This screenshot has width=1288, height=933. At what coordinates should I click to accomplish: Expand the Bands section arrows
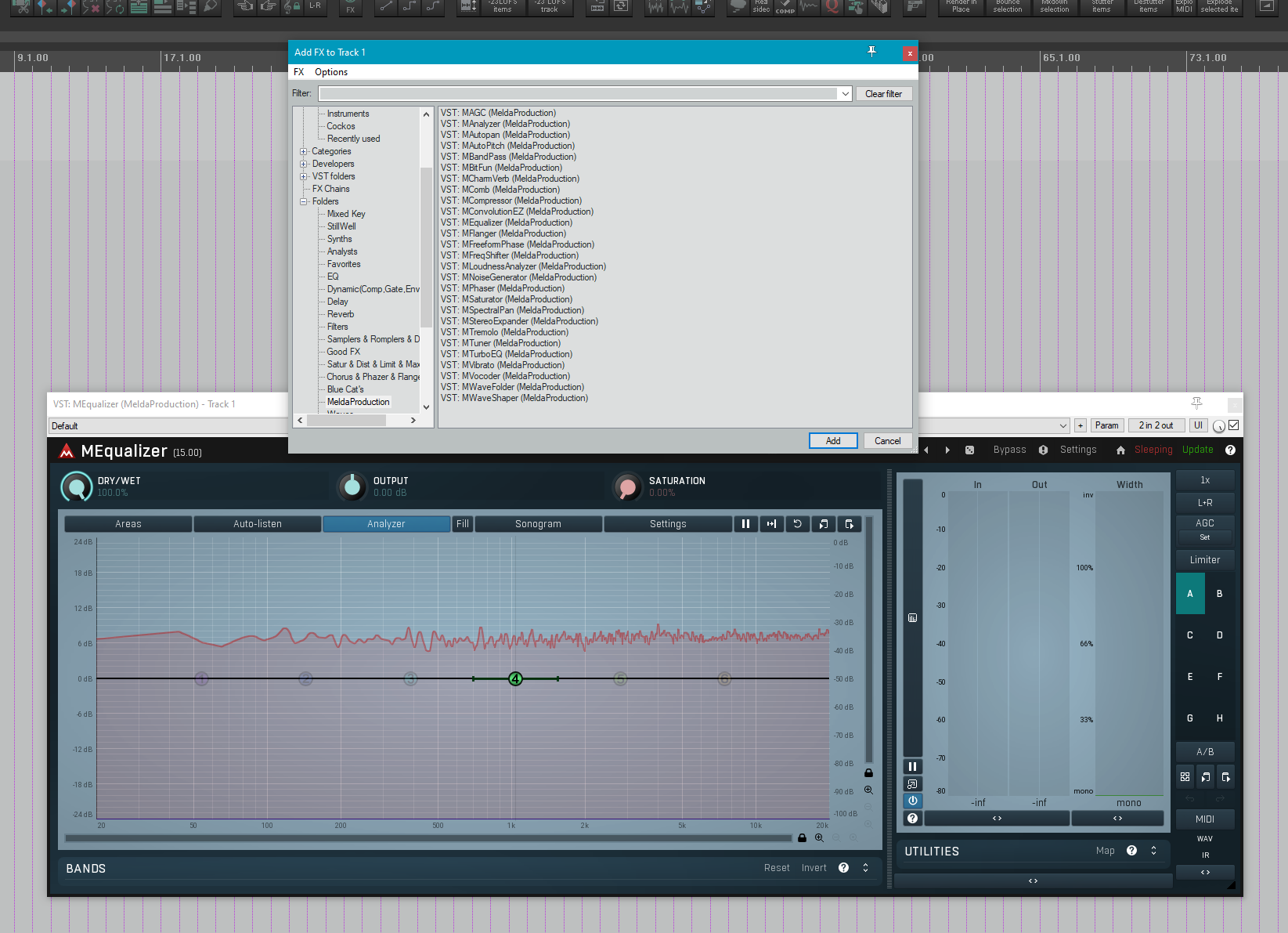click(865, 868)
